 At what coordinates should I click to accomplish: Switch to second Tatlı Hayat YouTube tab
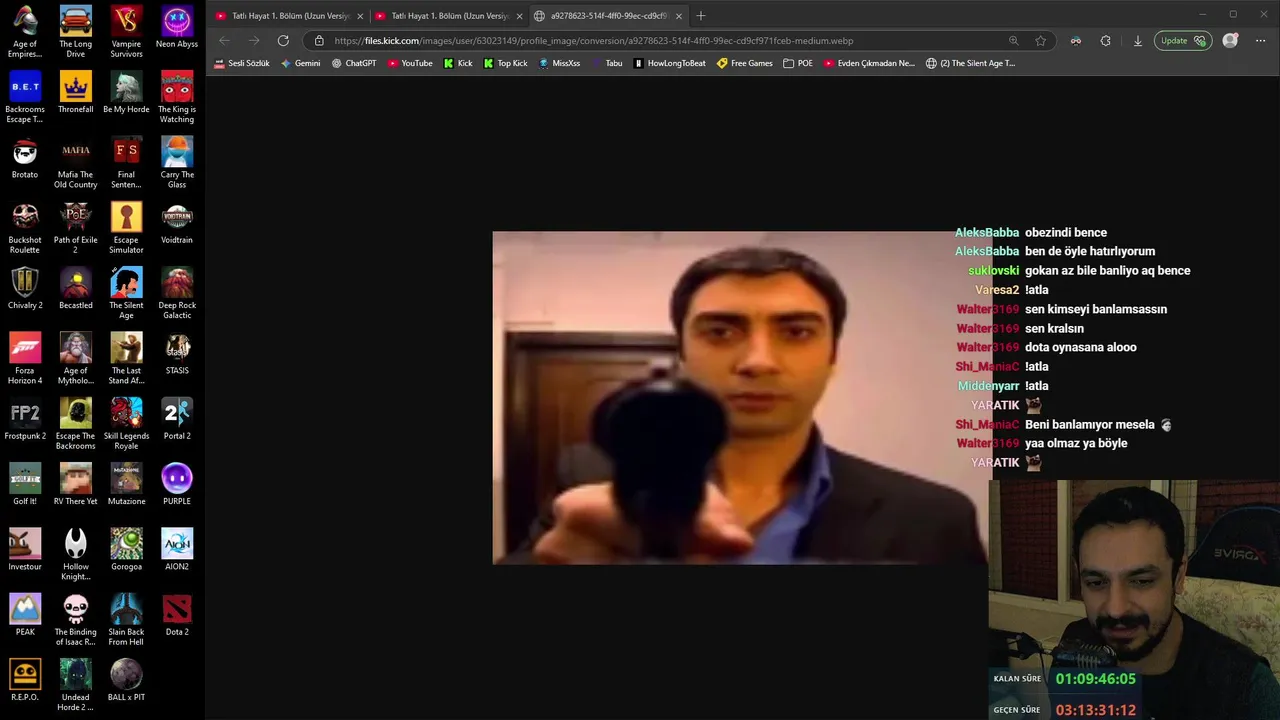[448, 16]
